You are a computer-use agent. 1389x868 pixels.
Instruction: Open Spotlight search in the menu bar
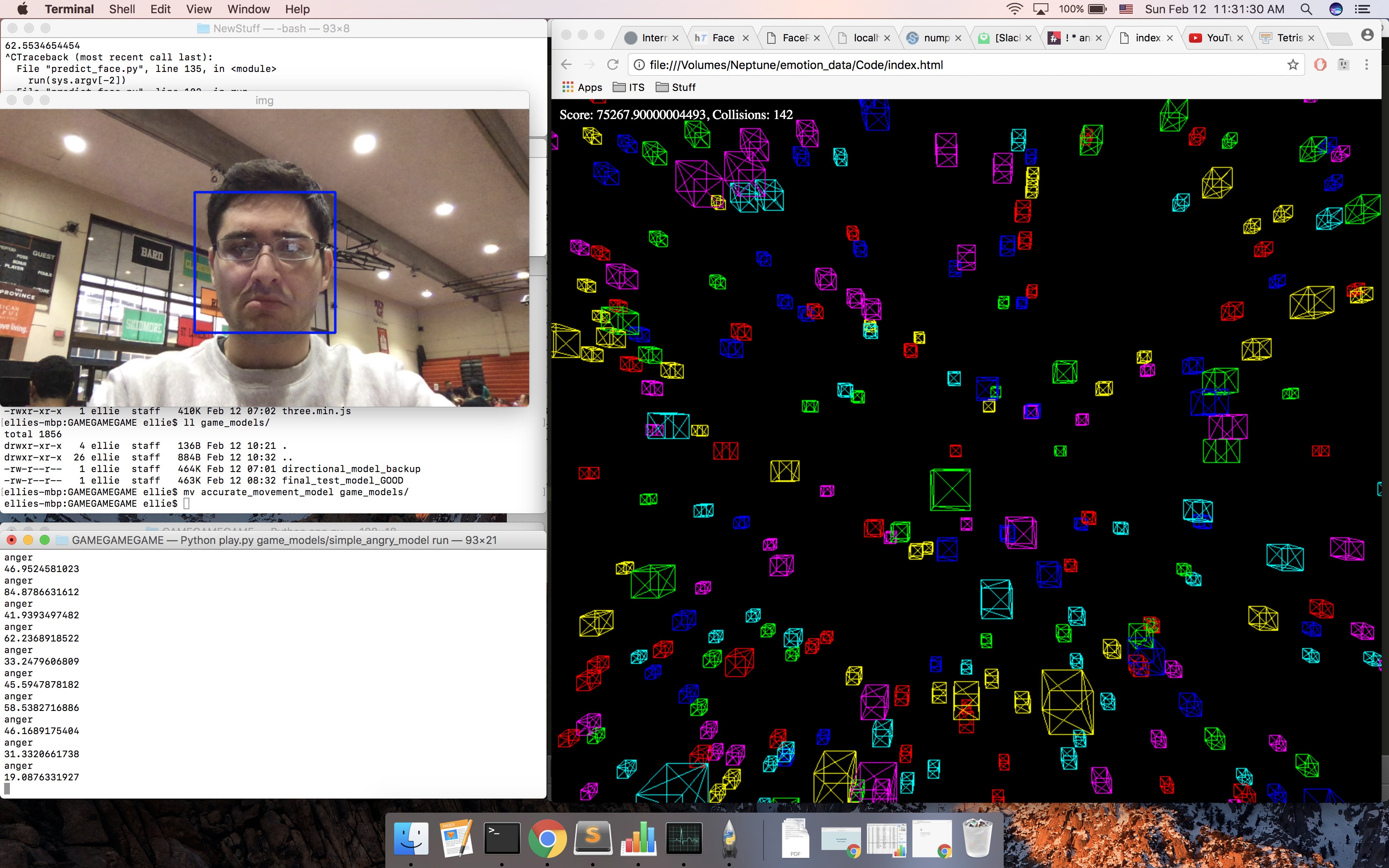[x=1306, y=9]
